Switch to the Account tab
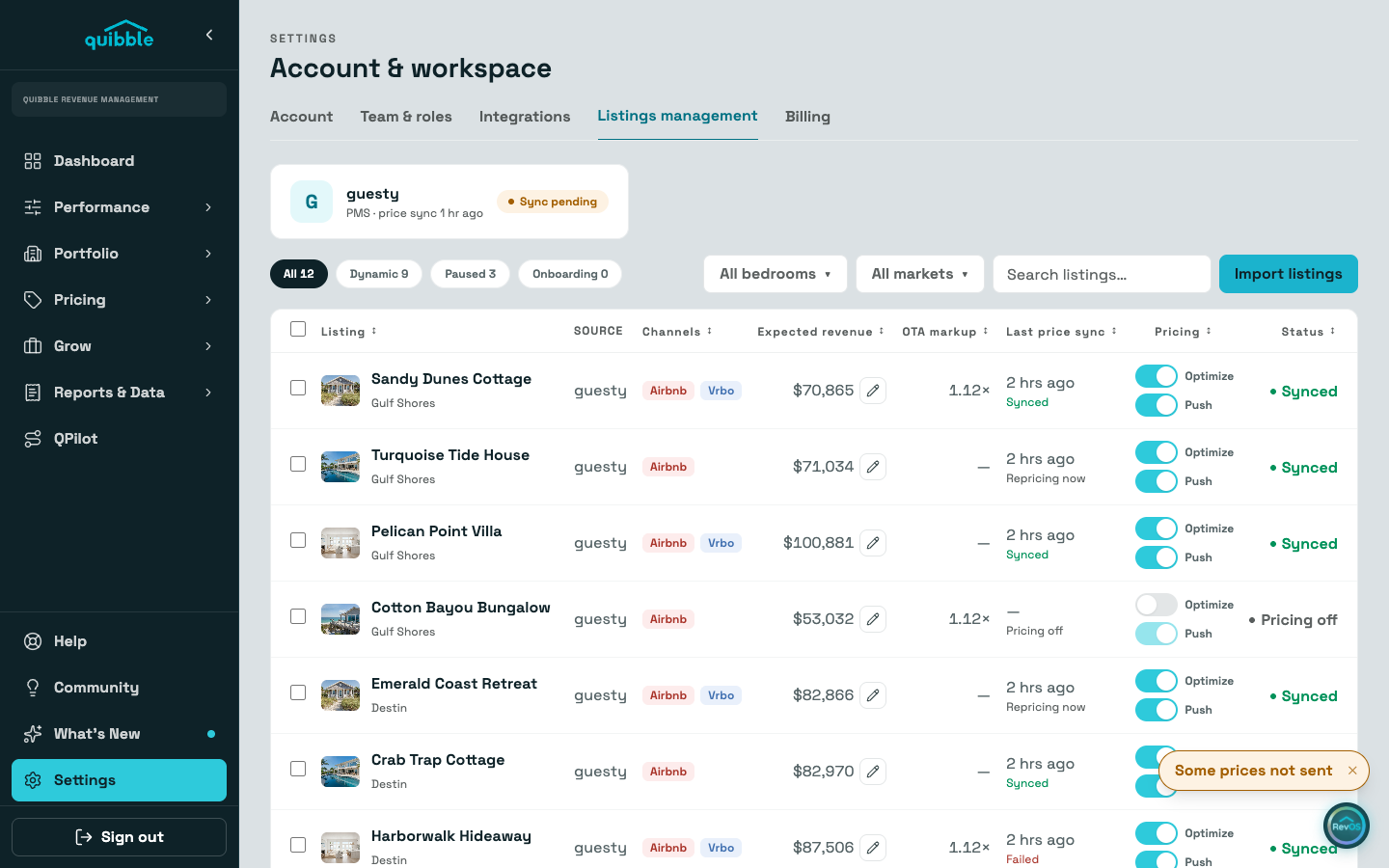The image size is (1389, 868). tap(301, 117)
